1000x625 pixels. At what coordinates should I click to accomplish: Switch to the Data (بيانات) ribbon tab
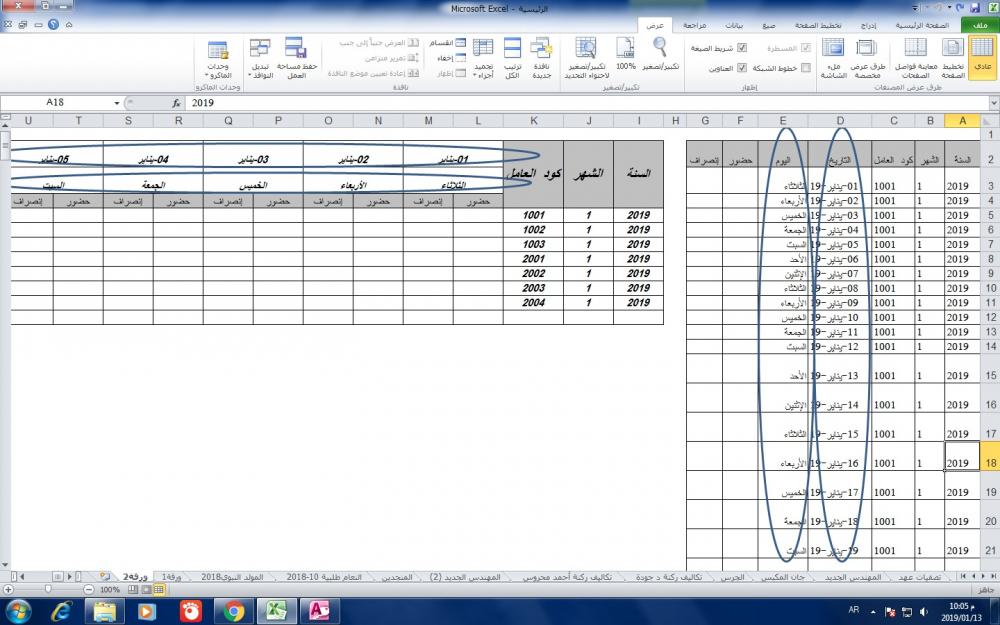coord(733,24)
